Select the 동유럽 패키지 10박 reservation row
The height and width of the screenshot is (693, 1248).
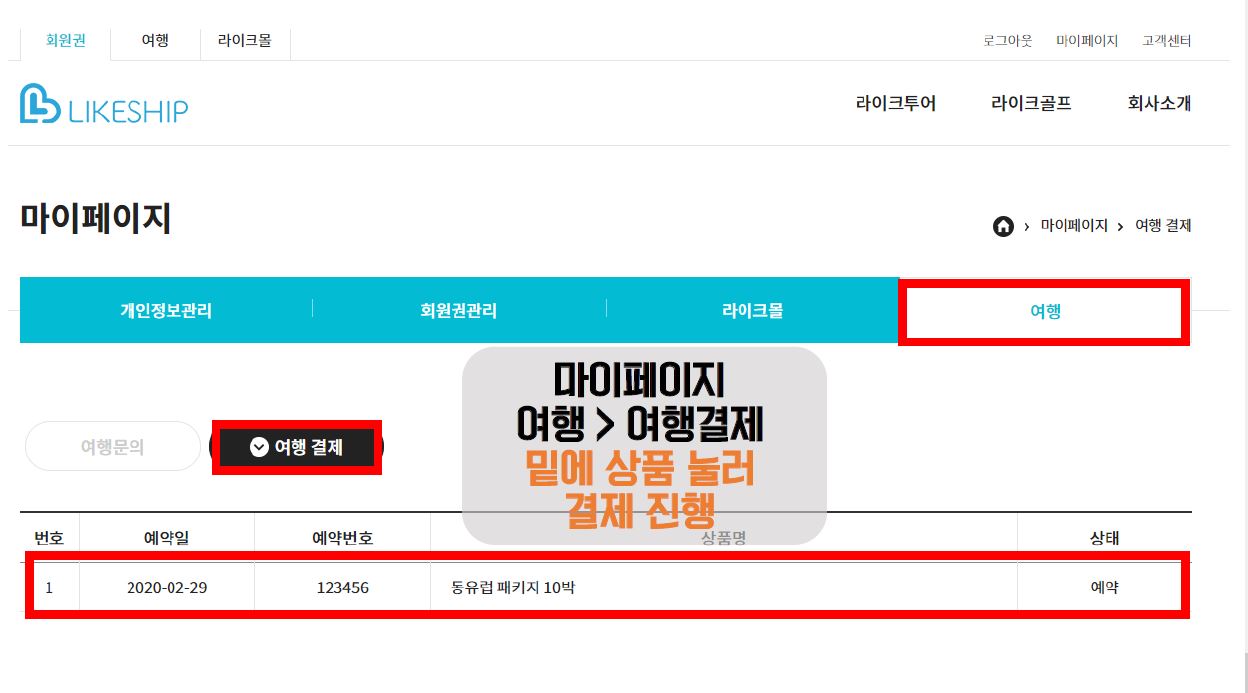(x=606, y=587)
